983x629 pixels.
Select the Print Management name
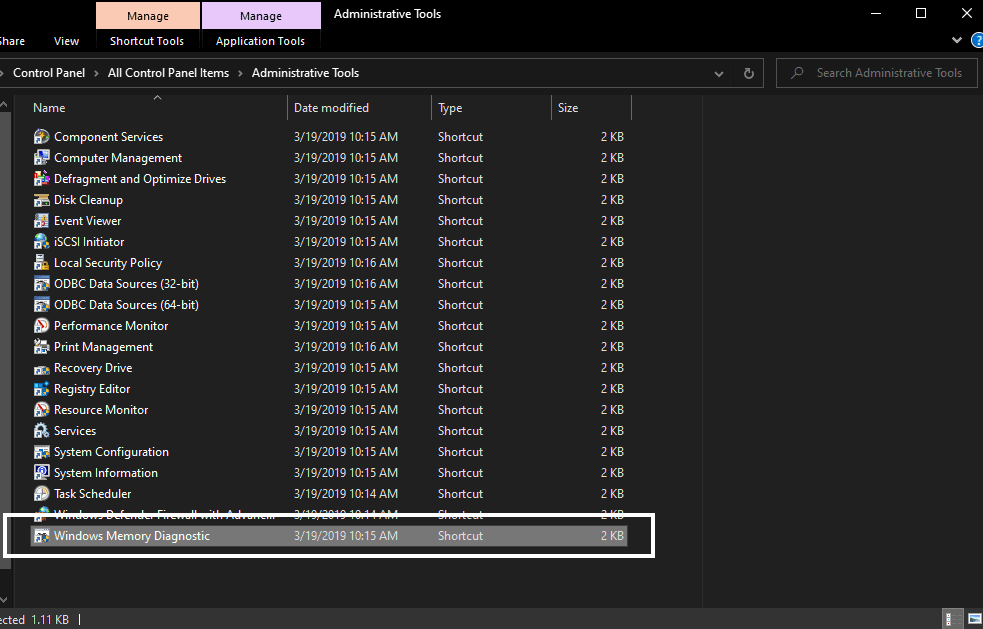coord(103,347)
